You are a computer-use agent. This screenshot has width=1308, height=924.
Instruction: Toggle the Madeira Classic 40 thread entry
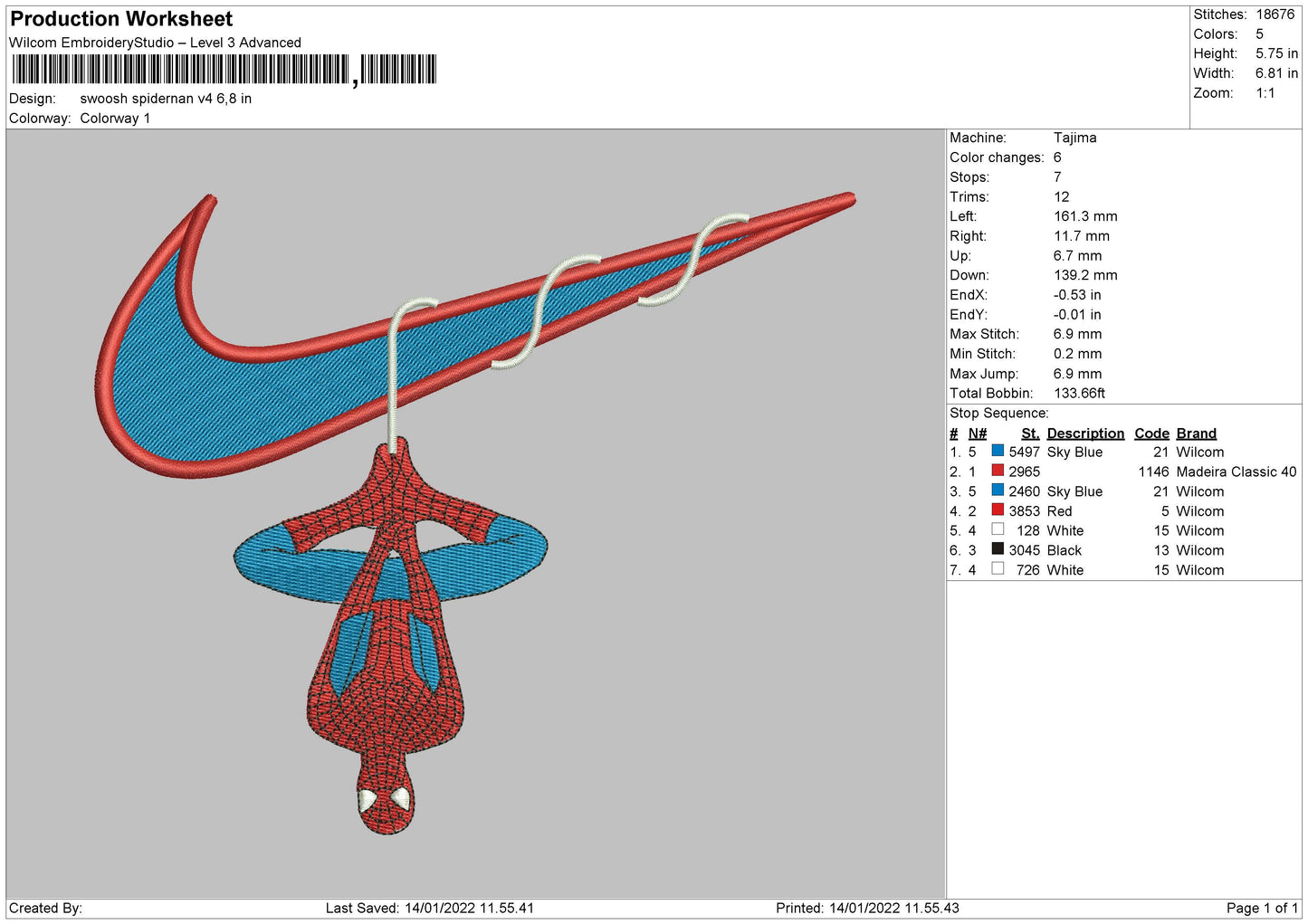click(1234, 471)
